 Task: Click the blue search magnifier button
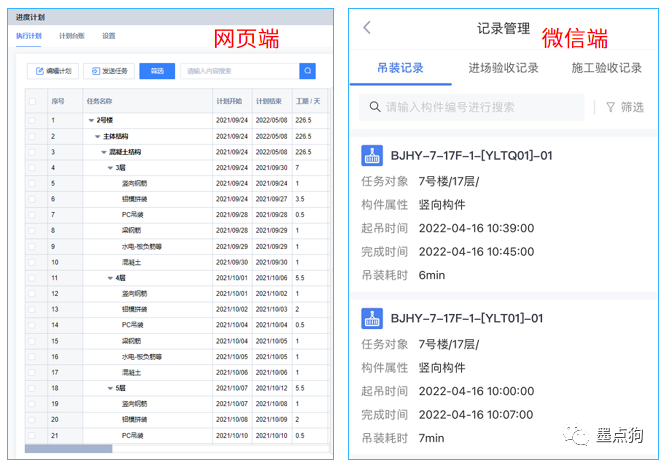[308, 71]
